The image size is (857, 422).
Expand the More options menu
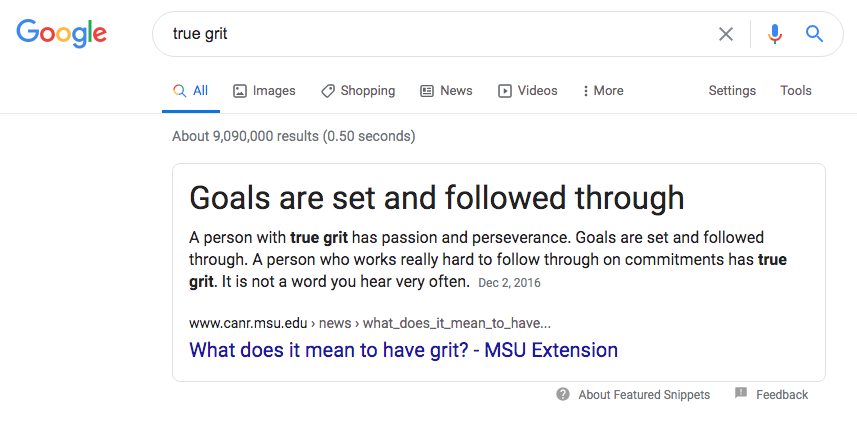[603, 91]
